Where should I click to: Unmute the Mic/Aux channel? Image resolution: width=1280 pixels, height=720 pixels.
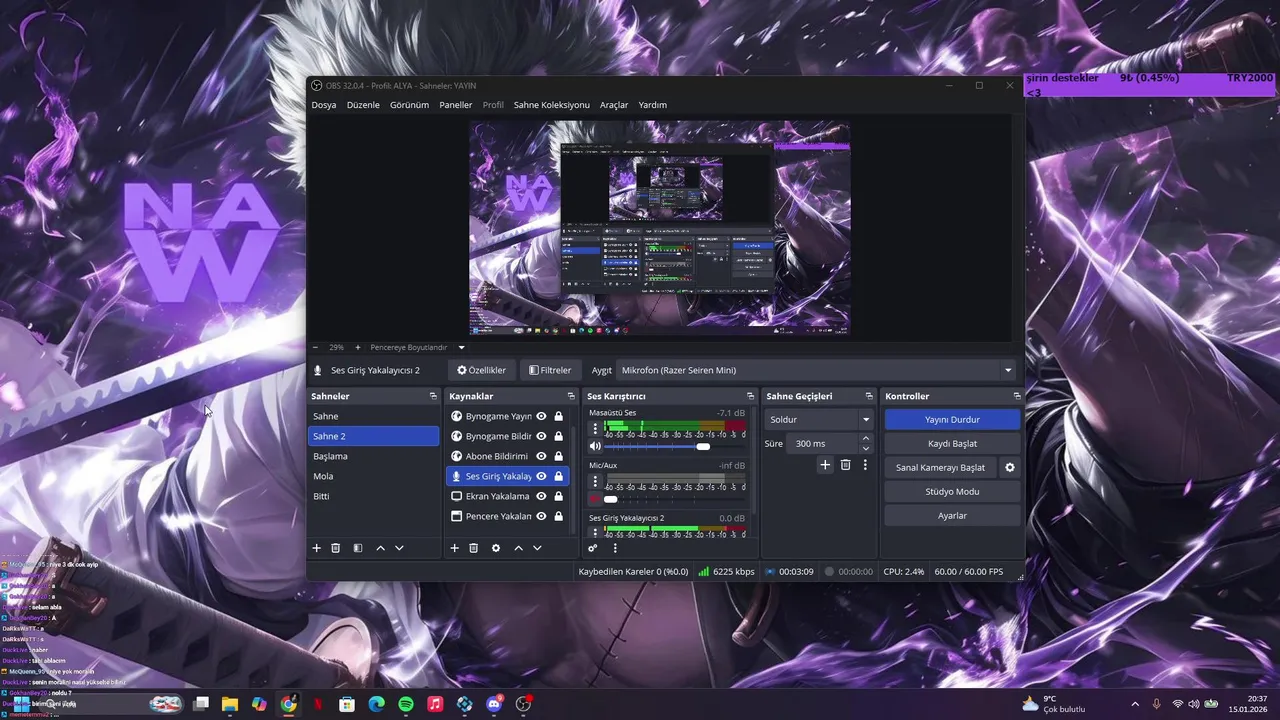click(595, 499)
